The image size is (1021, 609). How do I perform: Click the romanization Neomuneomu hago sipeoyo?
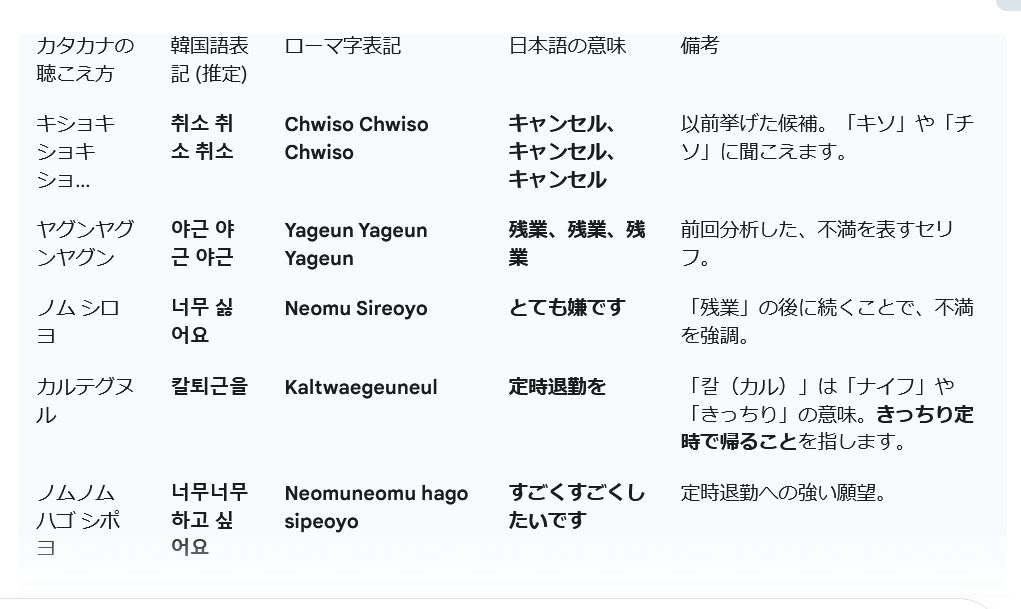376,507
